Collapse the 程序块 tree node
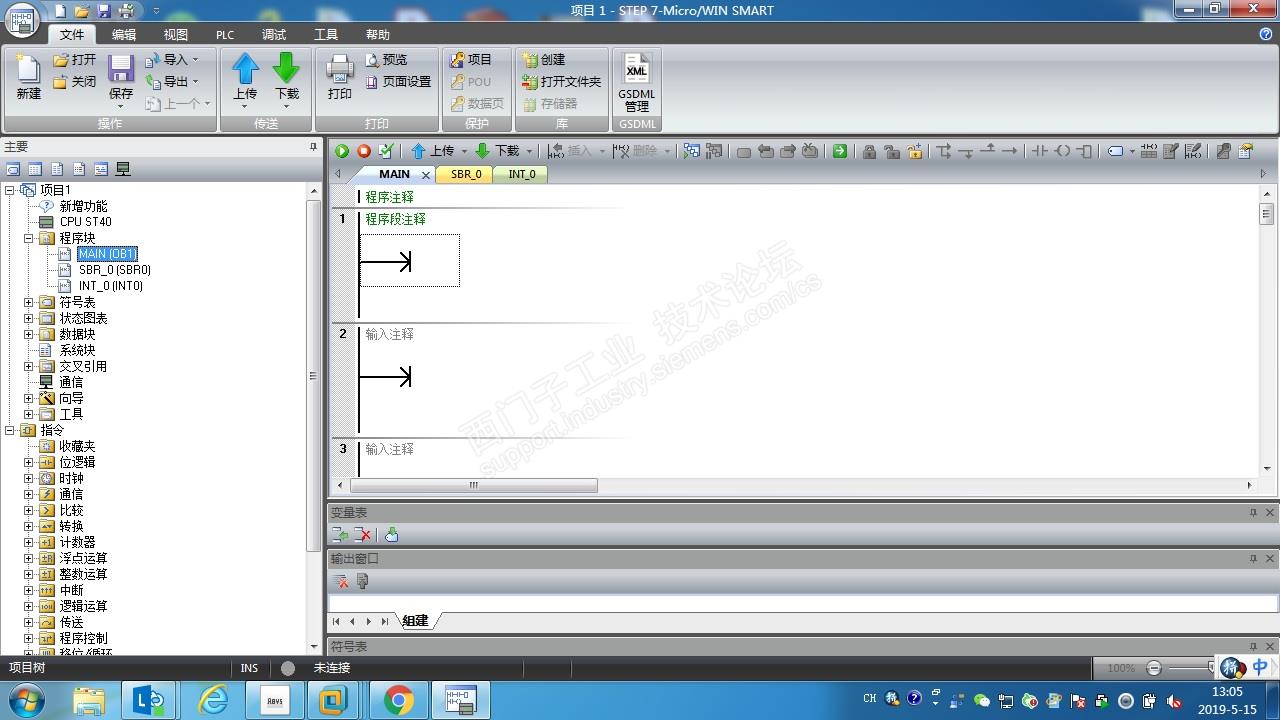Viewport: 1280px width, 720px height. click(x=29, y=238)
